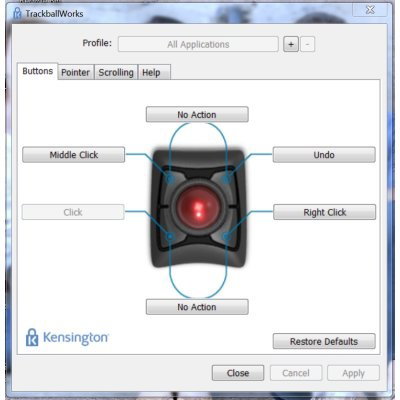Select the top-right trackball button marker

tap(227, 179)
